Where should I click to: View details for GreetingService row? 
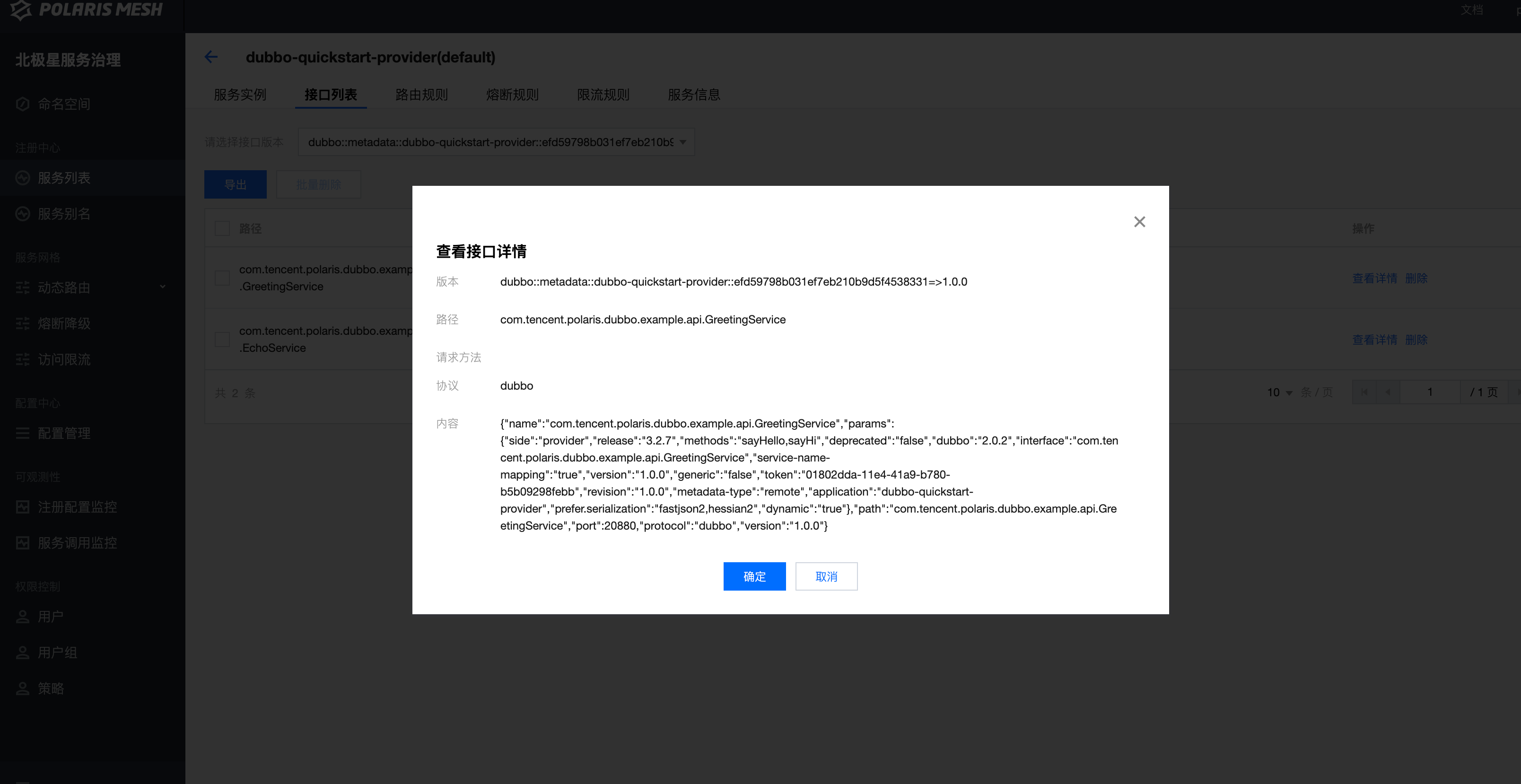(x=1374, y=278)
